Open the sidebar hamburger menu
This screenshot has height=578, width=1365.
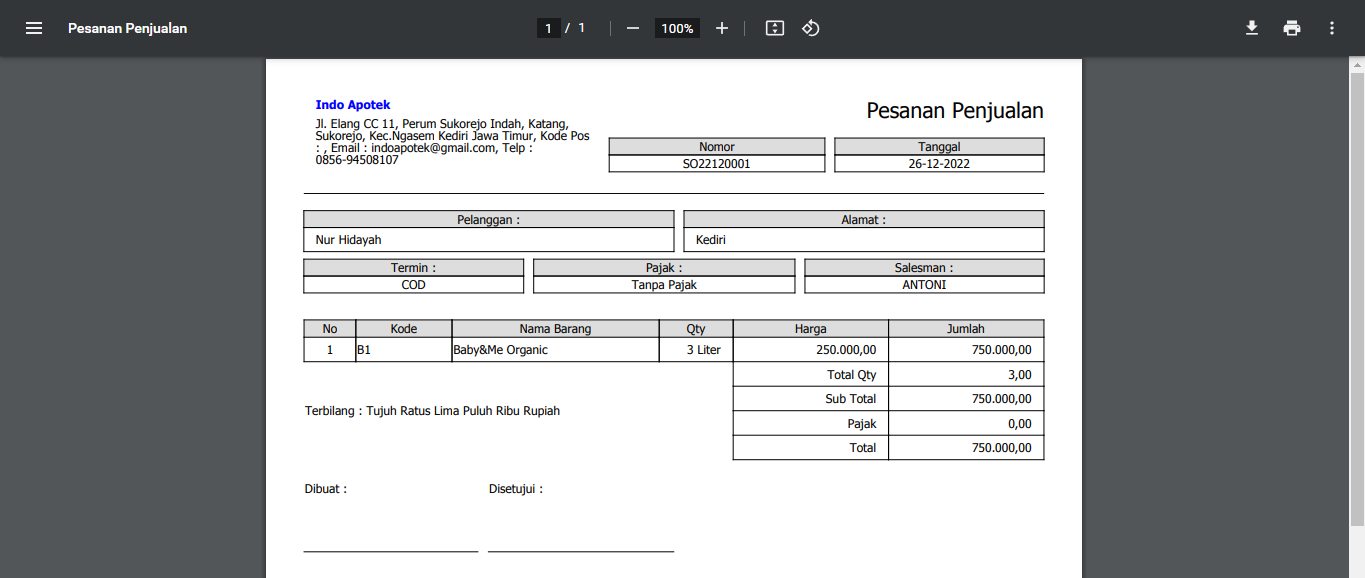tap(34, 28)
